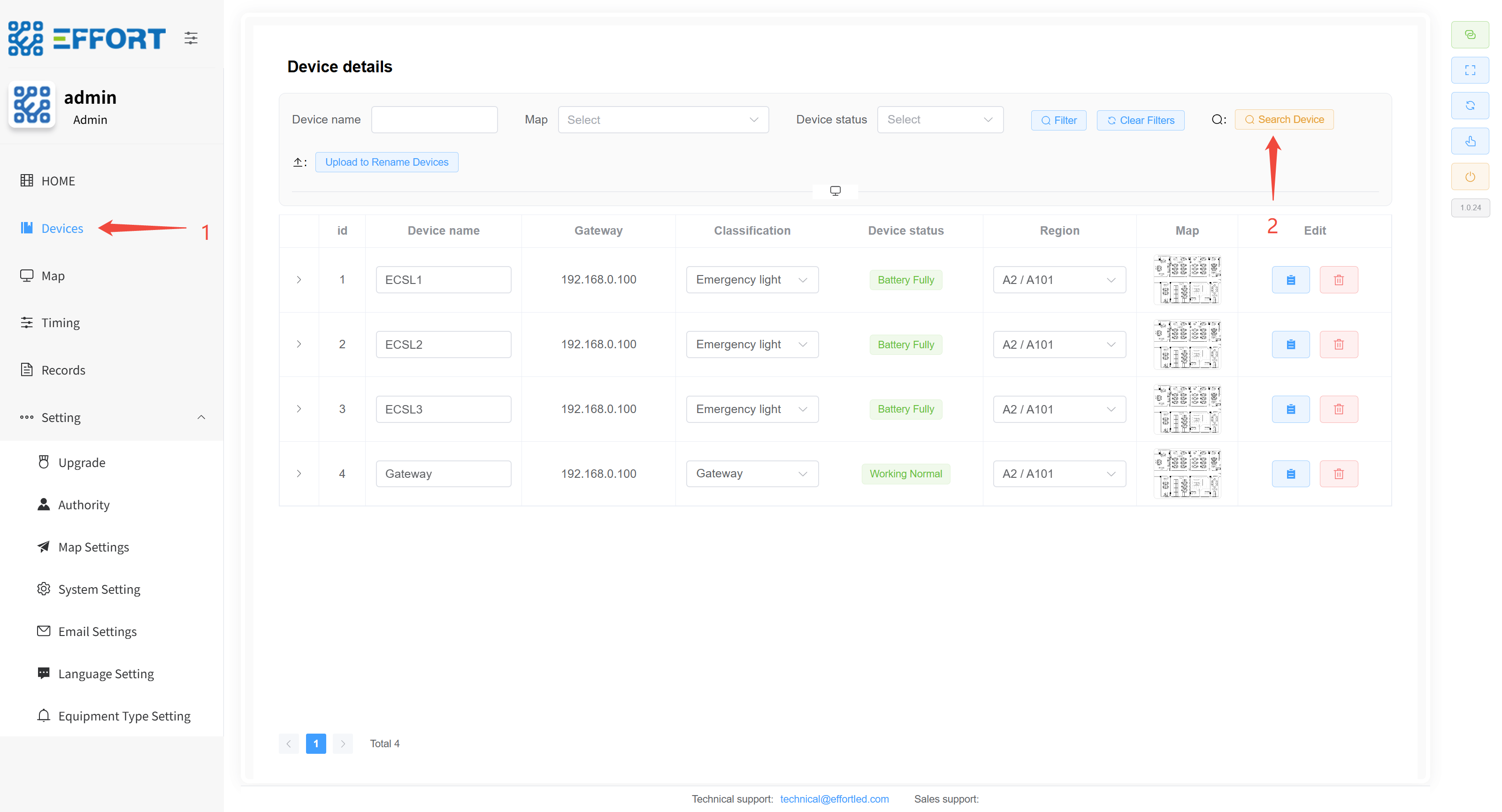The height and width of the screenshot is (812, 1502).
Task: Click the pointer hand icon button
Action: point(1470,141)
